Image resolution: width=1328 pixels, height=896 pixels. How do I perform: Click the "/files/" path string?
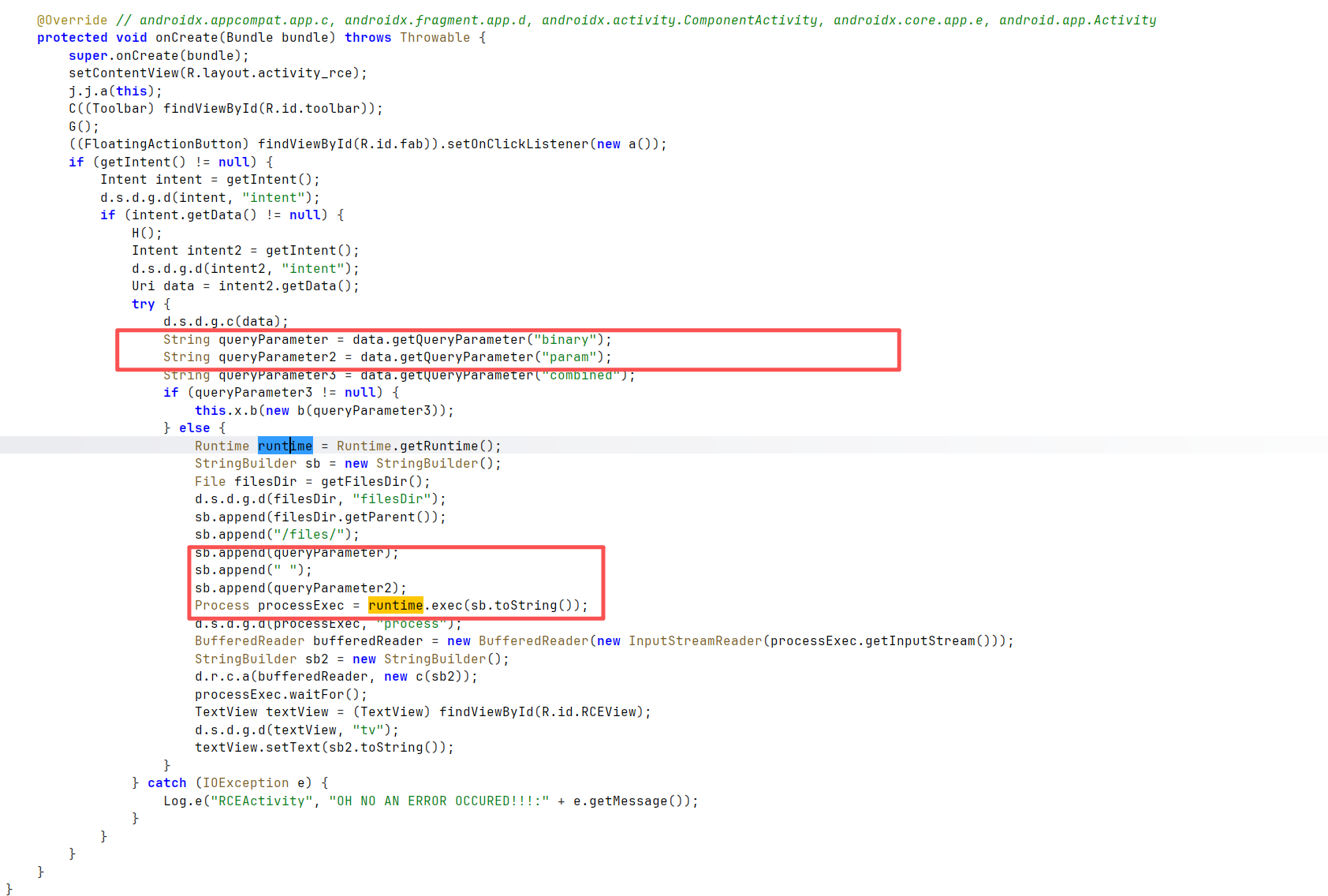(x=312, y=534)
